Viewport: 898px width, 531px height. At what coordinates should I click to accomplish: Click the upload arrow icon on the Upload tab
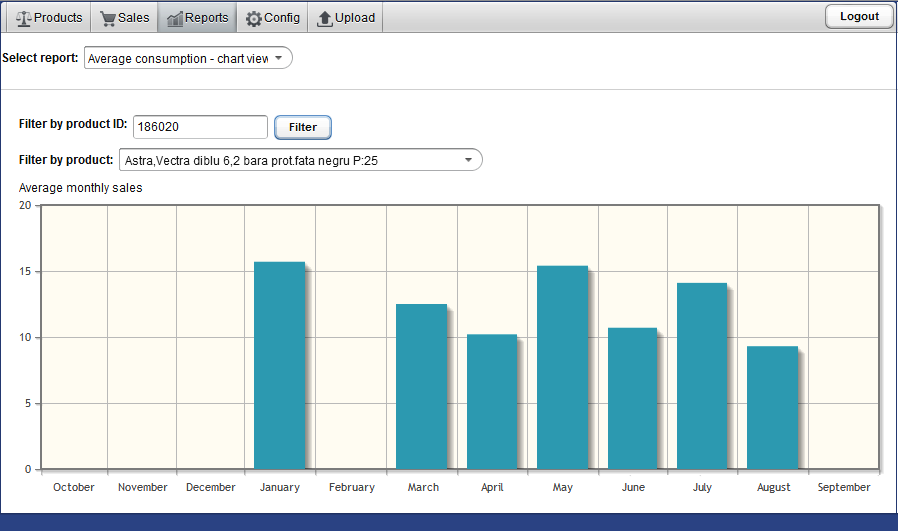pyautogui.click(x=325, y=18)
